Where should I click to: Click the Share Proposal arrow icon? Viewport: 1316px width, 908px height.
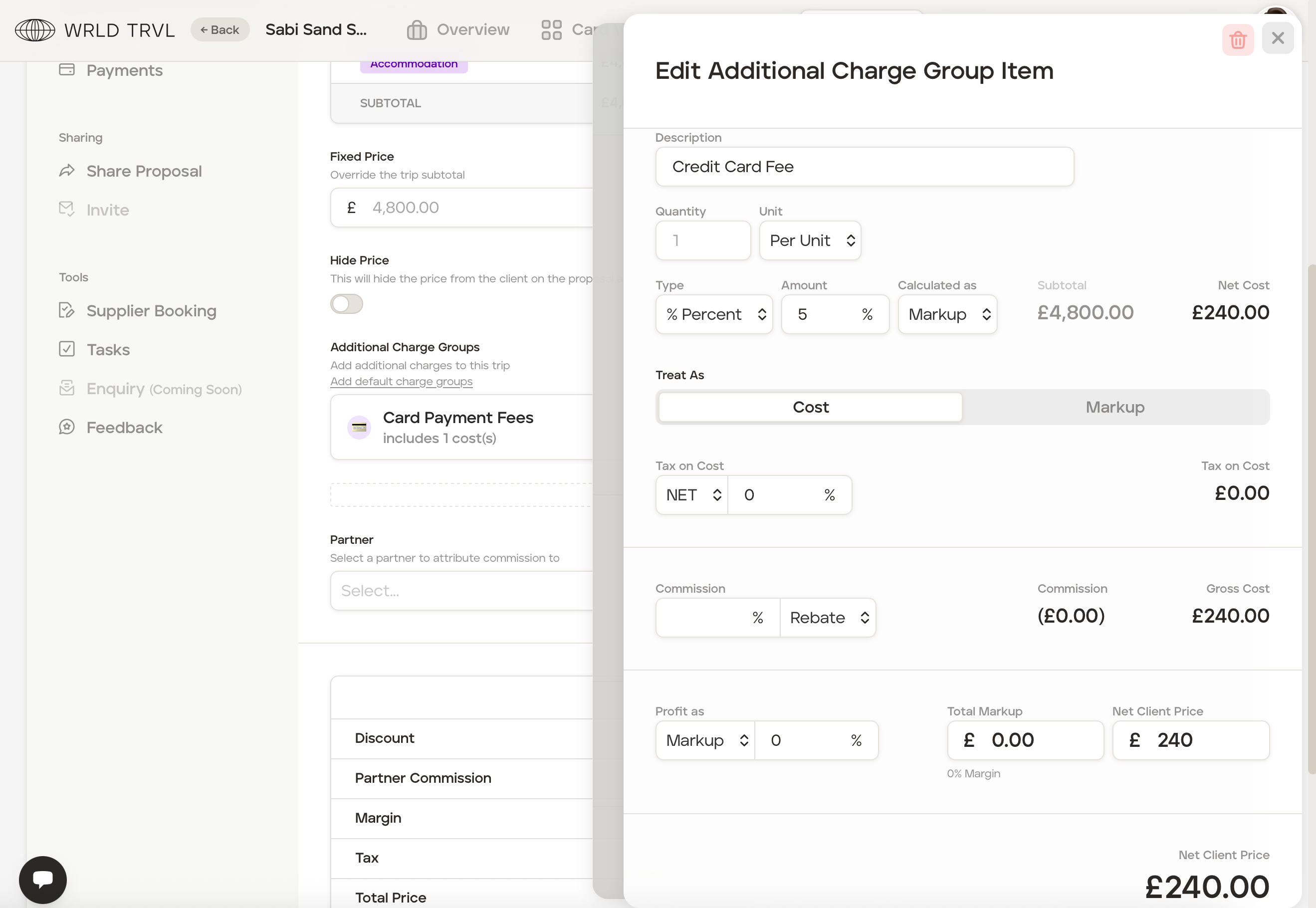[x=67, y=171]
